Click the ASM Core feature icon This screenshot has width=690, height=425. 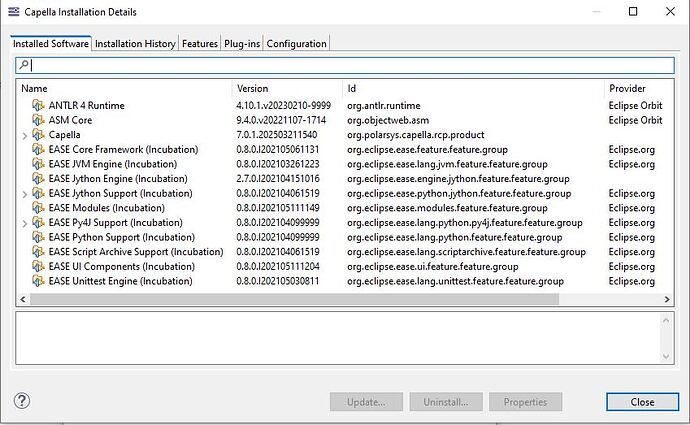pos(38,120)
